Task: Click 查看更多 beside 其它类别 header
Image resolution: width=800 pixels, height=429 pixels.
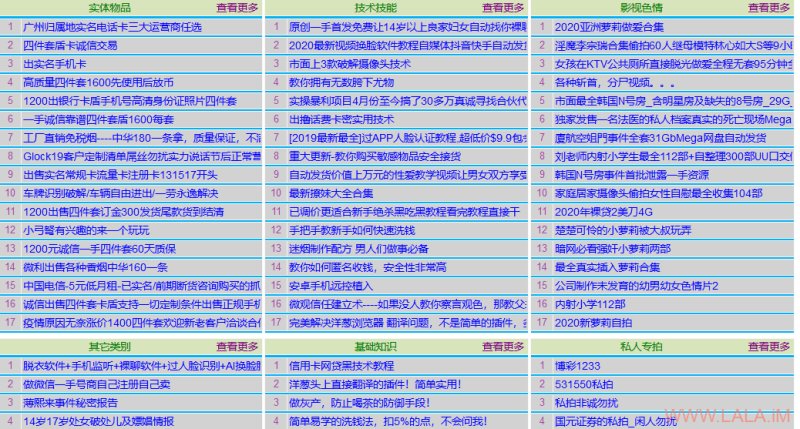Action: click(x=237, y=347)
